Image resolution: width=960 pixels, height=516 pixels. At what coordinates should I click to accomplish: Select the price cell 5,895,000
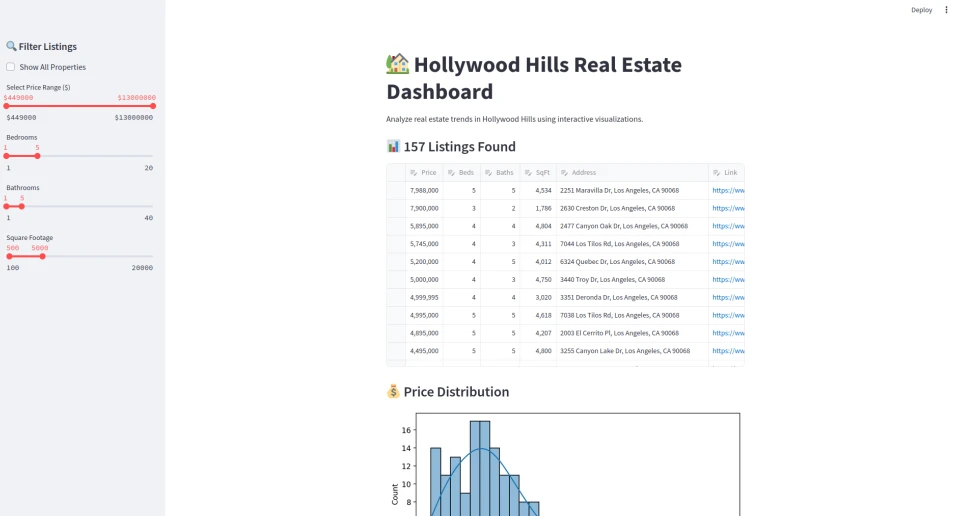pos(424,226)
